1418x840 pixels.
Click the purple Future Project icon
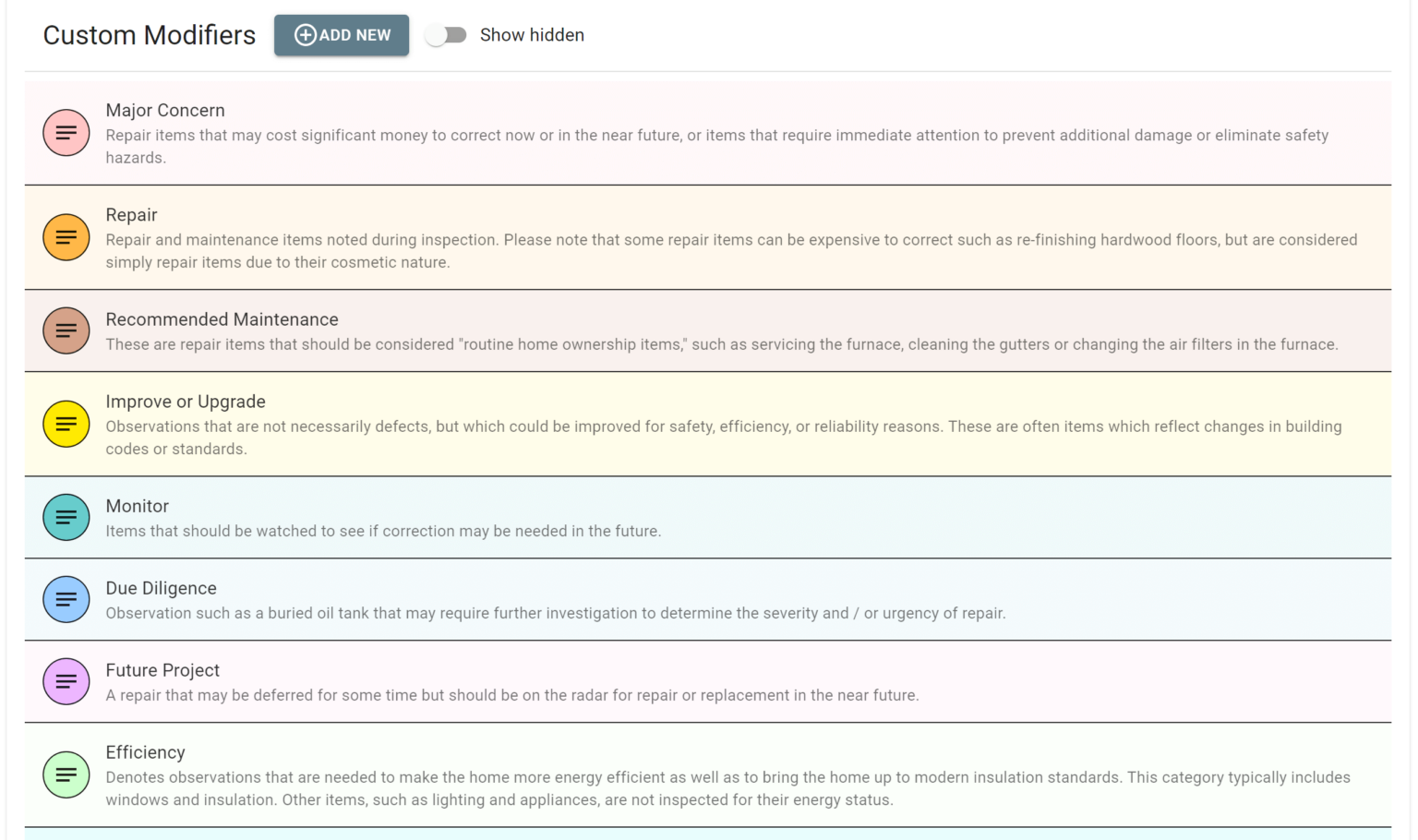click(x=66, y=681)
